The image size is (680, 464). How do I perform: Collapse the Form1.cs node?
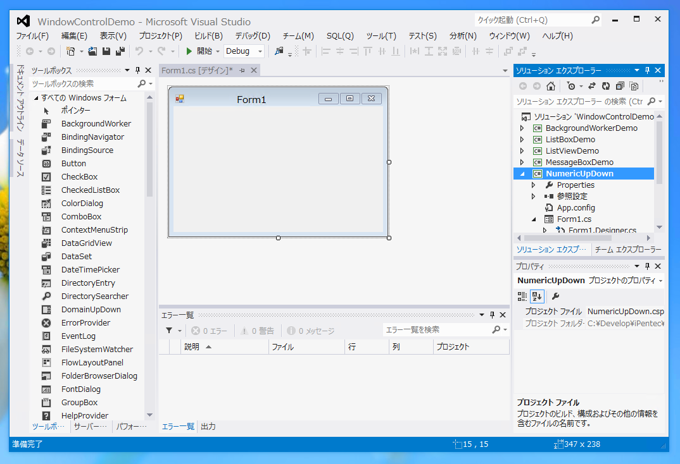(x=534, y=219)
